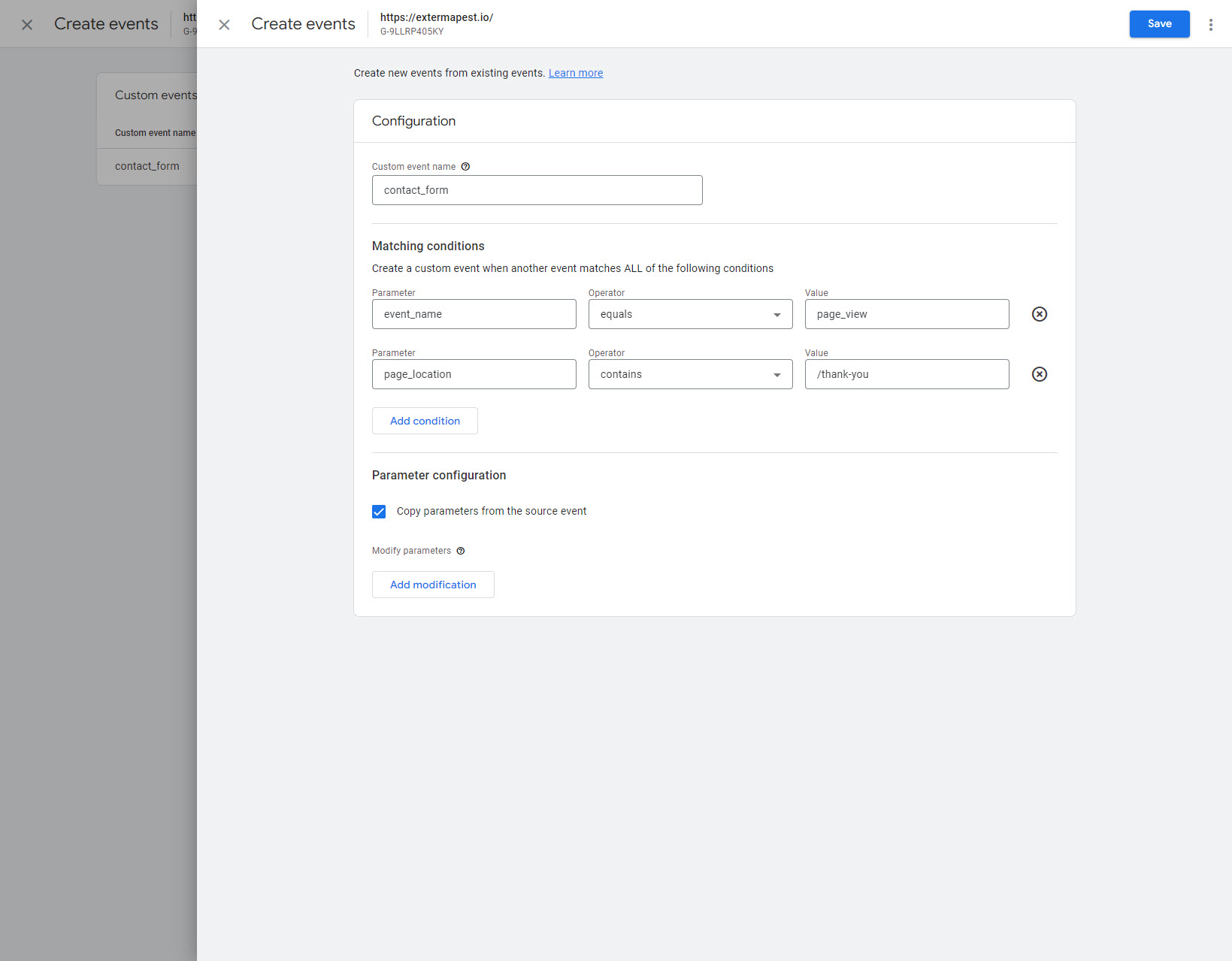The image size is (1232, 961).
Task: Close the Create events panel
Action: (x=224, y=25)
